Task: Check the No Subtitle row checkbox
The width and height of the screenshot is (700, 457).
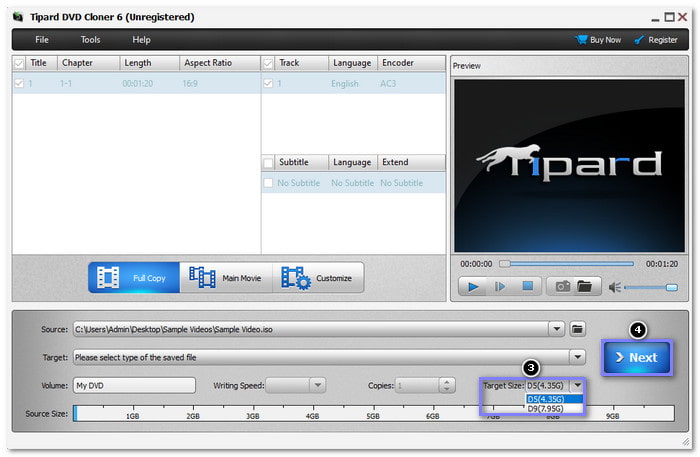Action: tap(268, 183)
